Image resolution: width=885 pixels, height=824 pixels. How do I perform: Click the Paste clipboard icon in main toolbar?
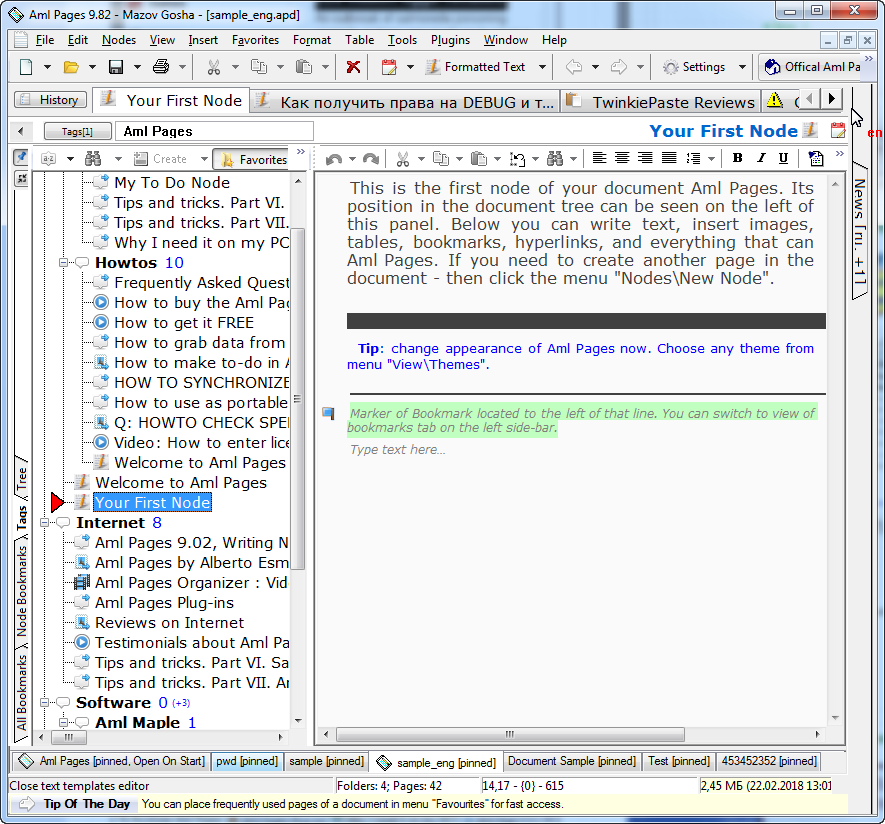pyautogui.click(x=304, y=67)
